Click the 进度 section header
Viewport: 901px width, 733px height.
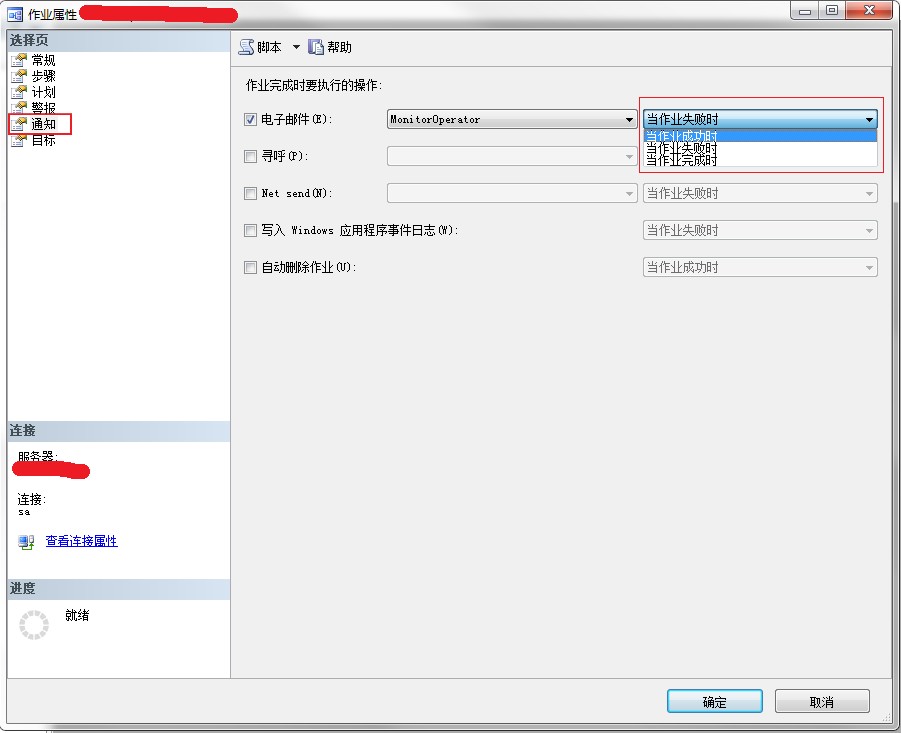(x=118, y=589)
